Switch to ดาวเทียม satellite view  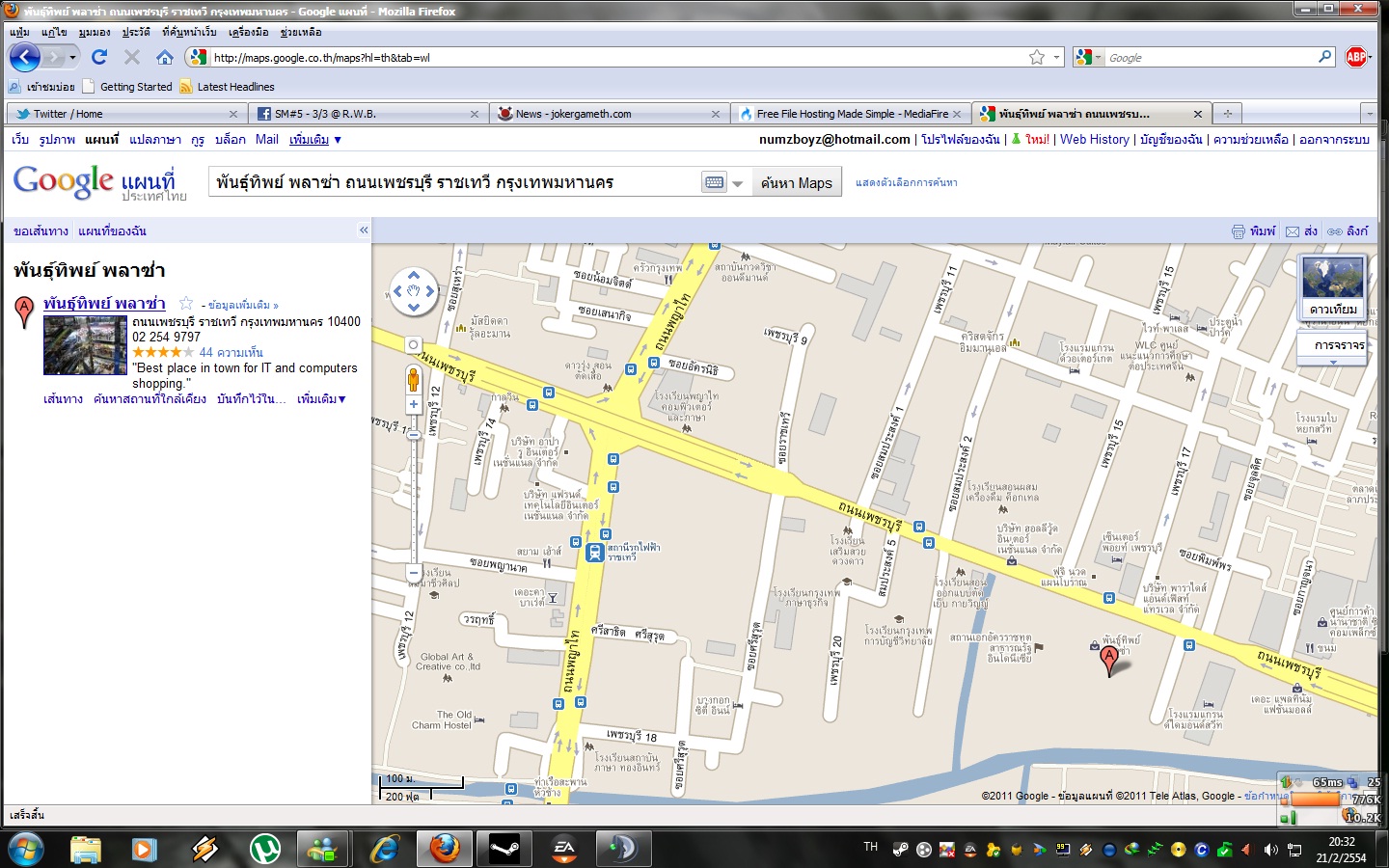pyautogui.click(x=1333, y=287)
